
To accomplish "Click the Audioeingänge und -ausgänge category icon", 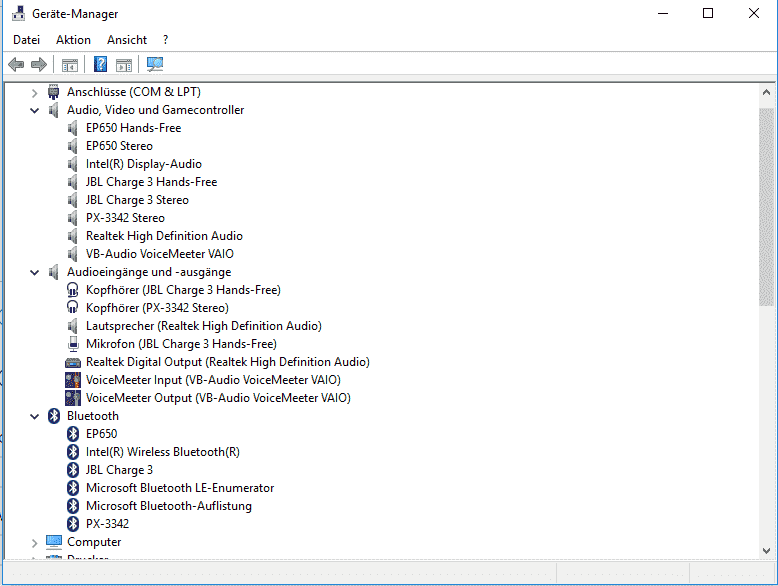I will (54, 272).
